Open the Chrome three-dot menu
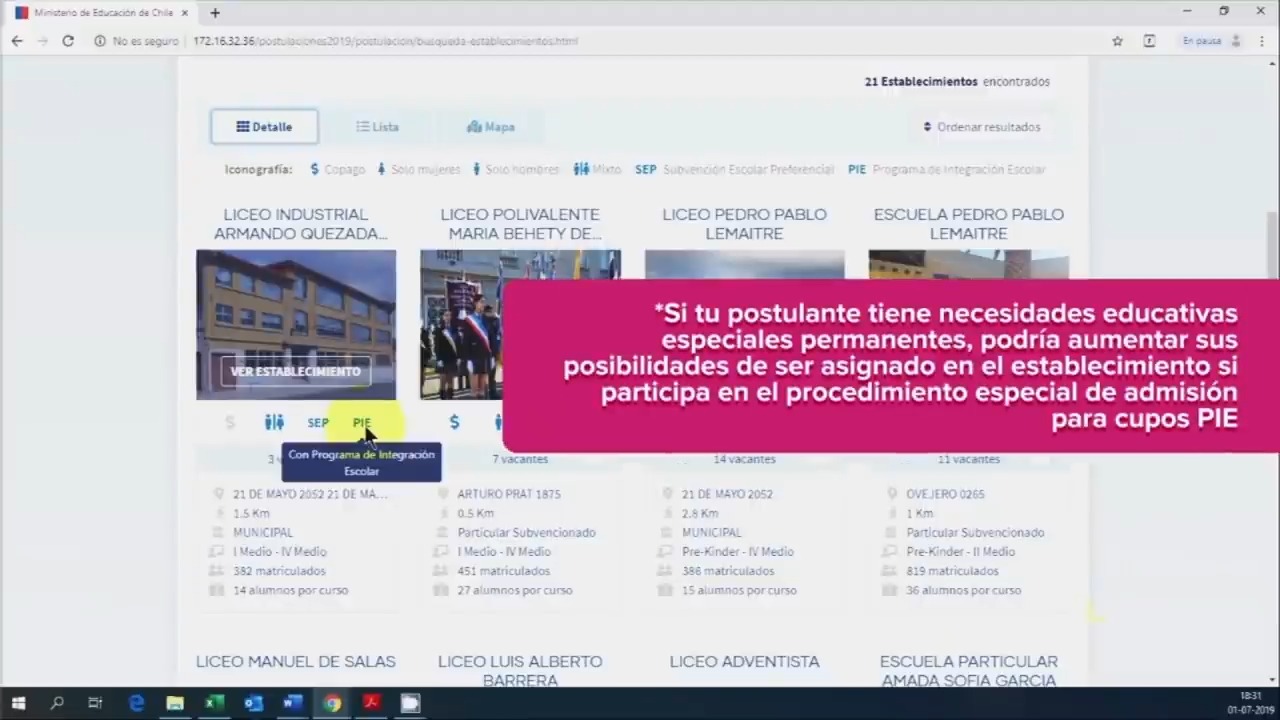1280x720 pixels. pyautogui.click(x=1262, y=41)
